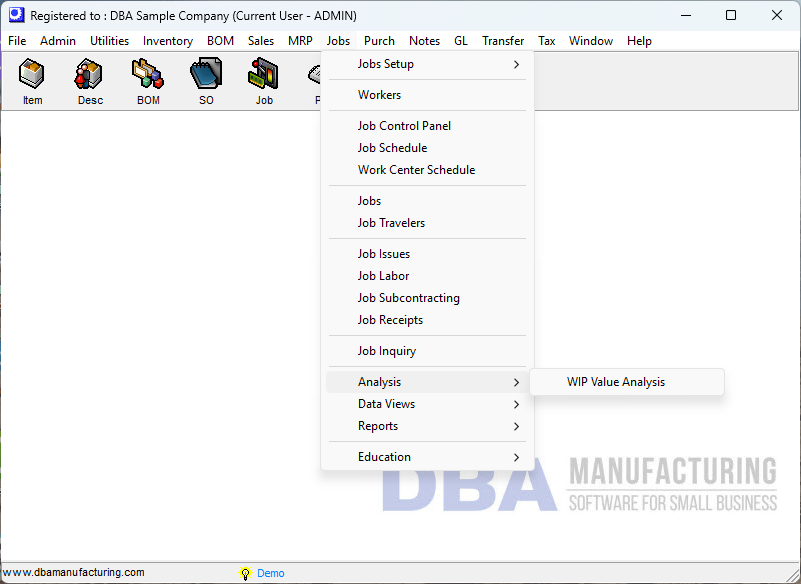Open the MRP menu
Image resolution: width=801 pixels, height=584 pixels.
300,41
